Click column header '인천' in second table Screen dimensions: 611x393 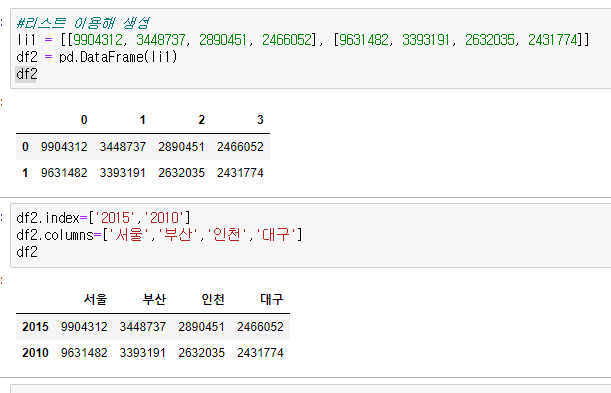[x=213, y=299]
